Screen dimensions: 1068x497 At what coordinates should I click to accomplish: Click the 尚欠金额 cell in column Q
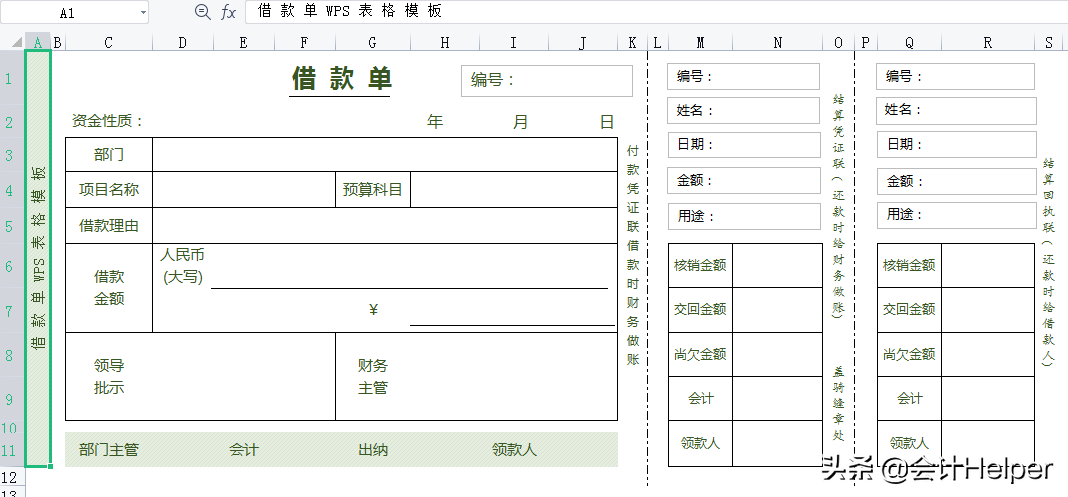pyautogui.click(x=909, y=354)
